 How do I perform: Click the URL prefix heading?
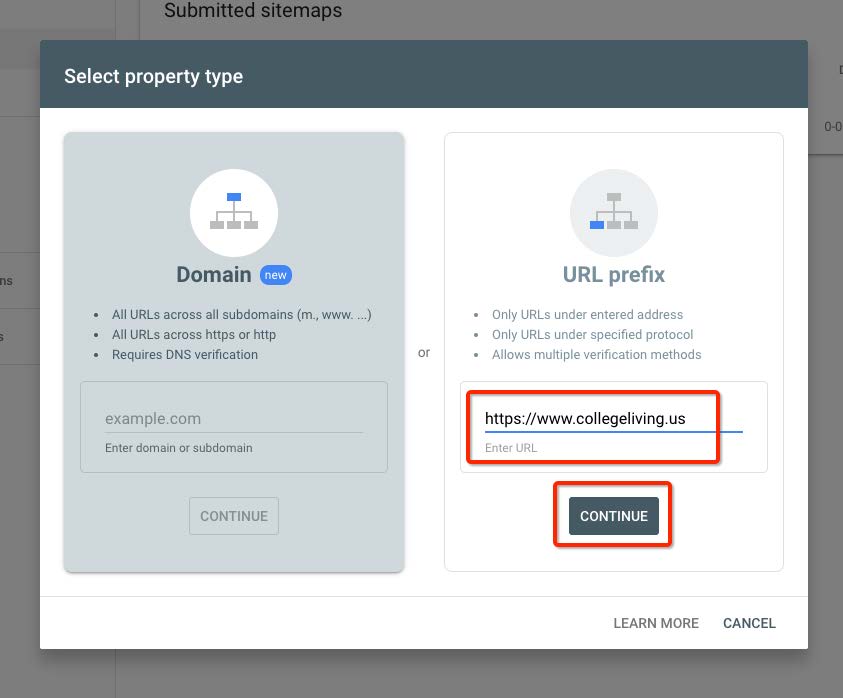[x=613, y=275]
